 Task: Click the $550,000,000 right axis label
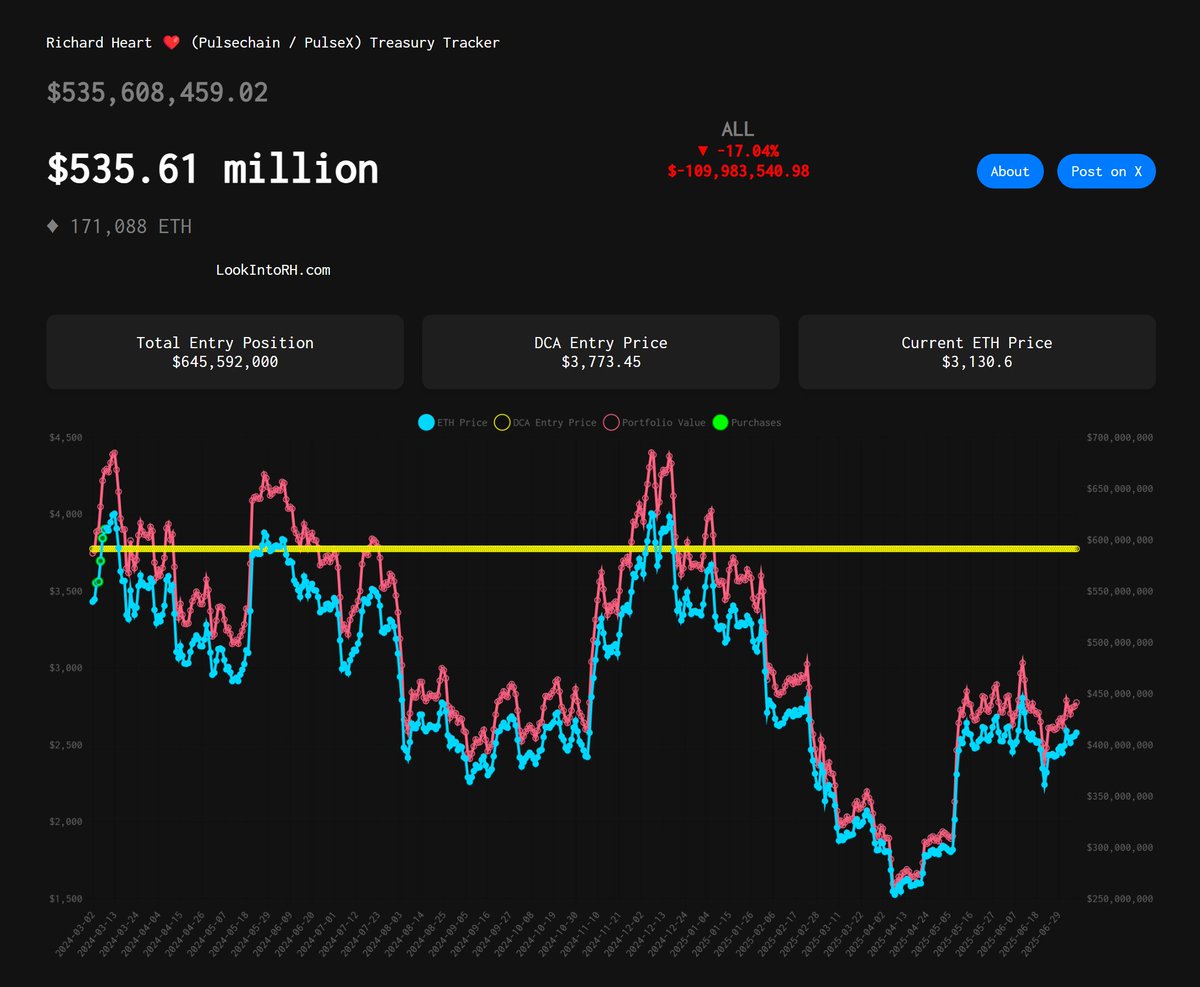tap(1119, 591)
